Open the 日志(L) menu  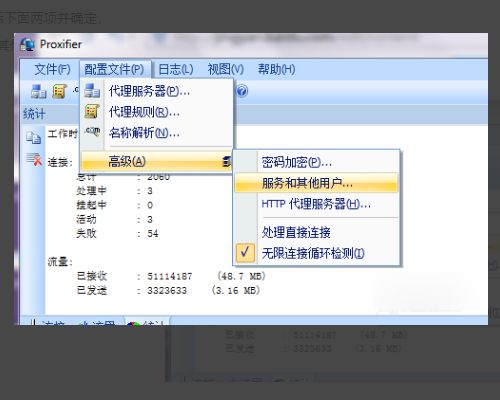[x=176, y=69]
